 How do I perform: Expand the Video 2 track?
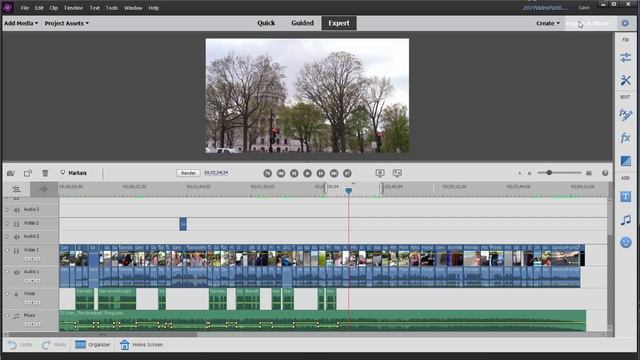(7, 223)
